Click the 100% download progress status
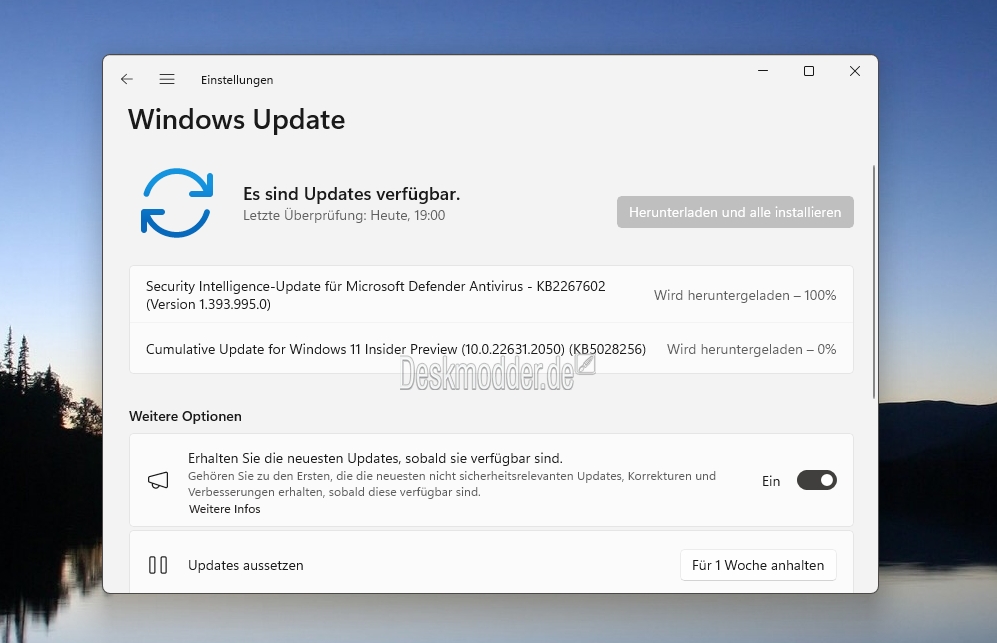The height and width of the screenshot is (643, 997). pos(745,295)
